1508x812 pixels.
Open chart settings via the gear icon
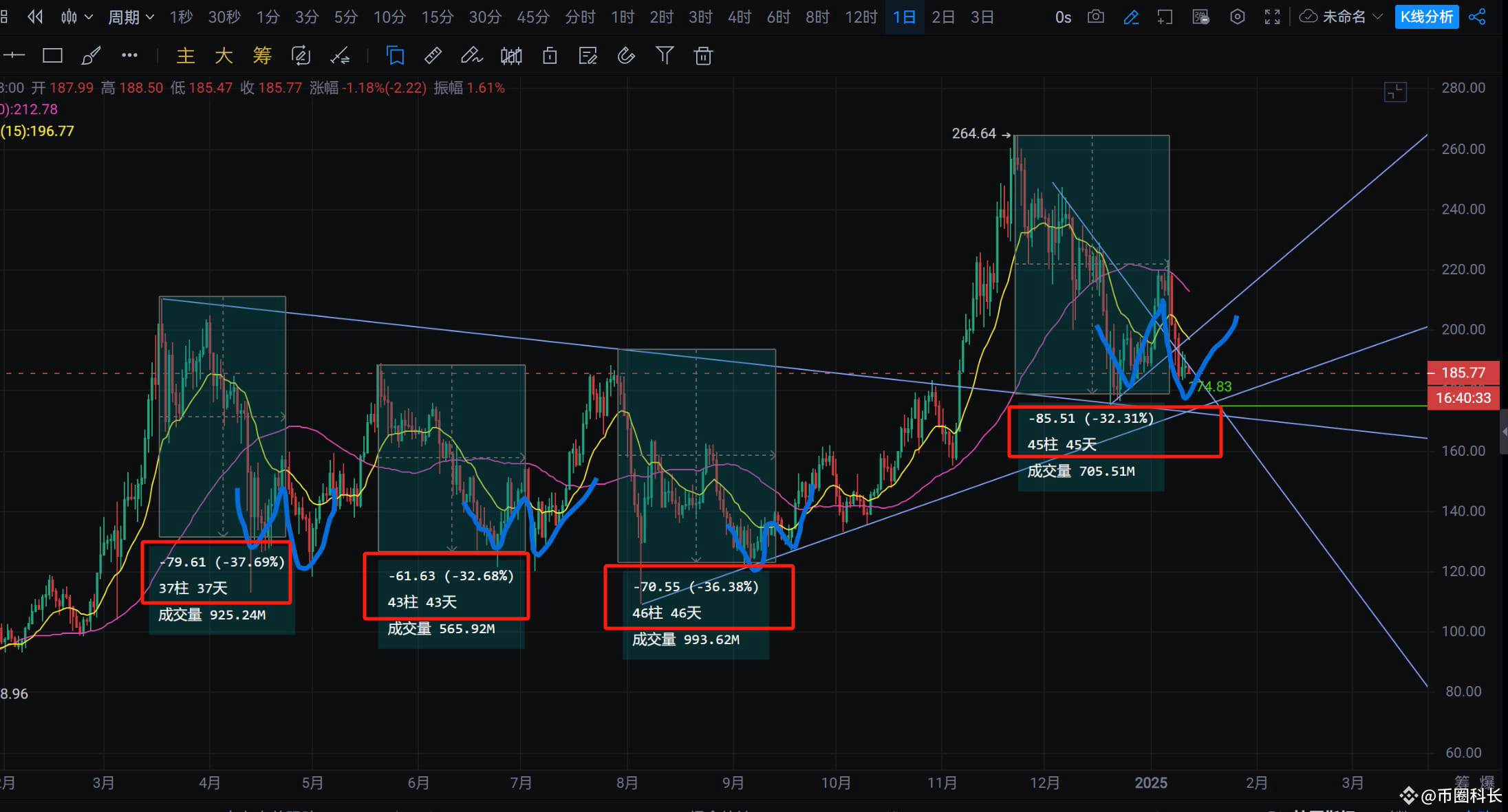click(x=1237, y=17)
